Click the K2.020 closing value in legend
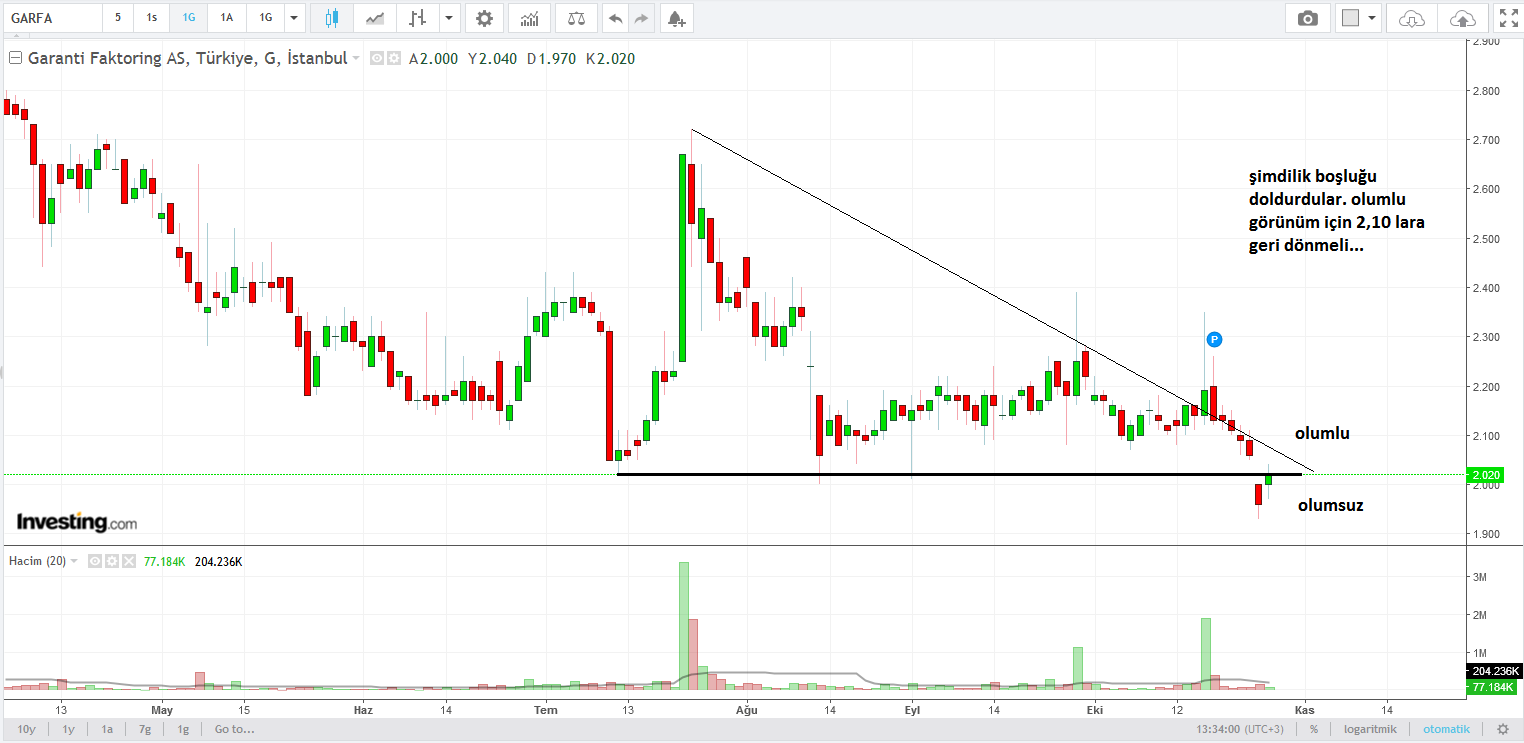Viewport: 1524px width, 743px height. pos(610,59)
